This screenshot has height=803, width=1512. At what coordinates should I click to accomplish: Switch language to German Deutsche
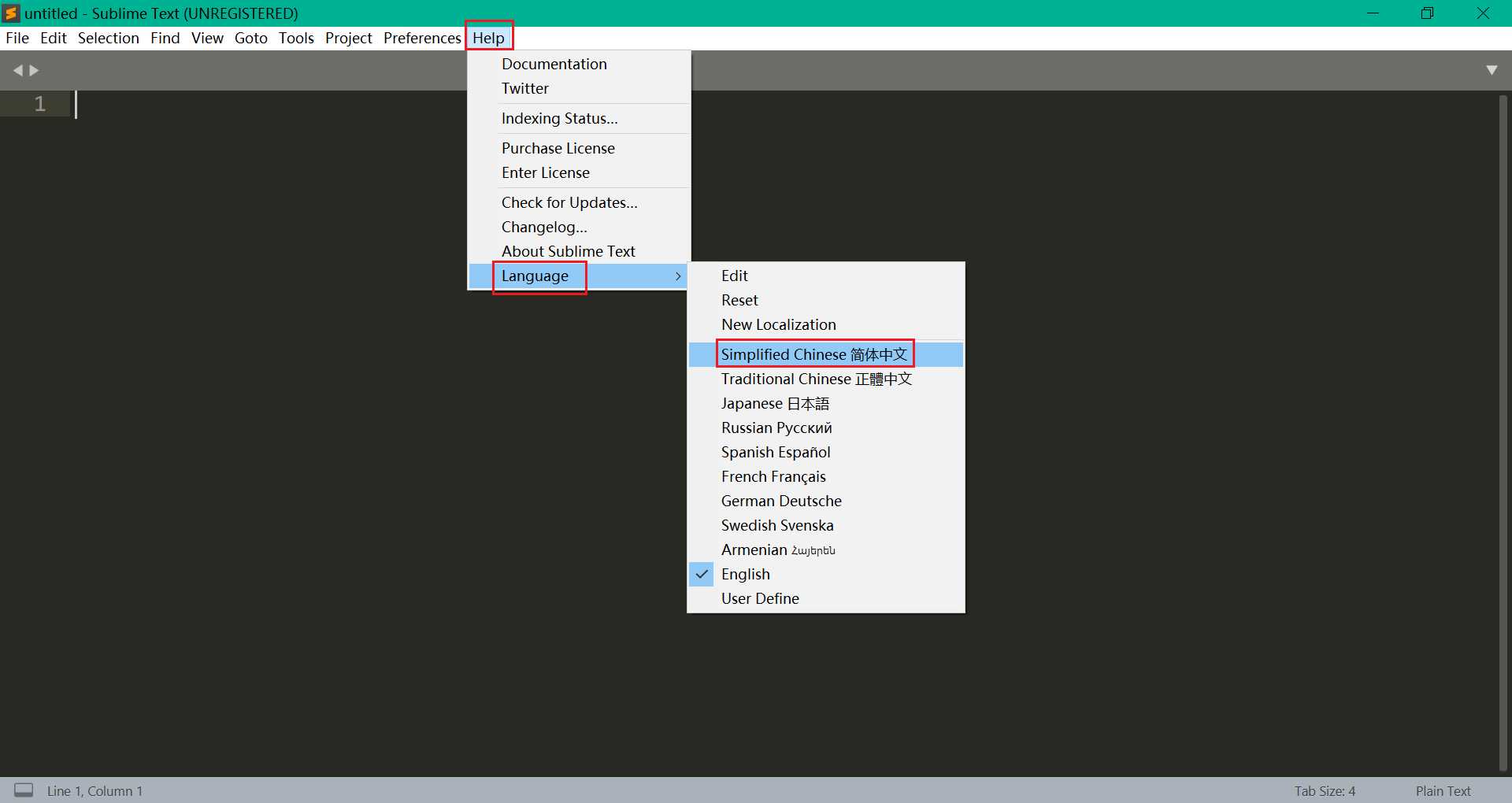825,501
